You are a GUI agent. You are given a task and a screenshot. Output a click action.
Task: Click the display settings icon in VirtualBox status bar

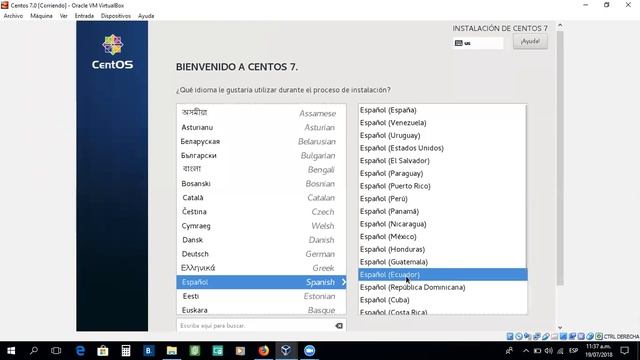(563, 336)
